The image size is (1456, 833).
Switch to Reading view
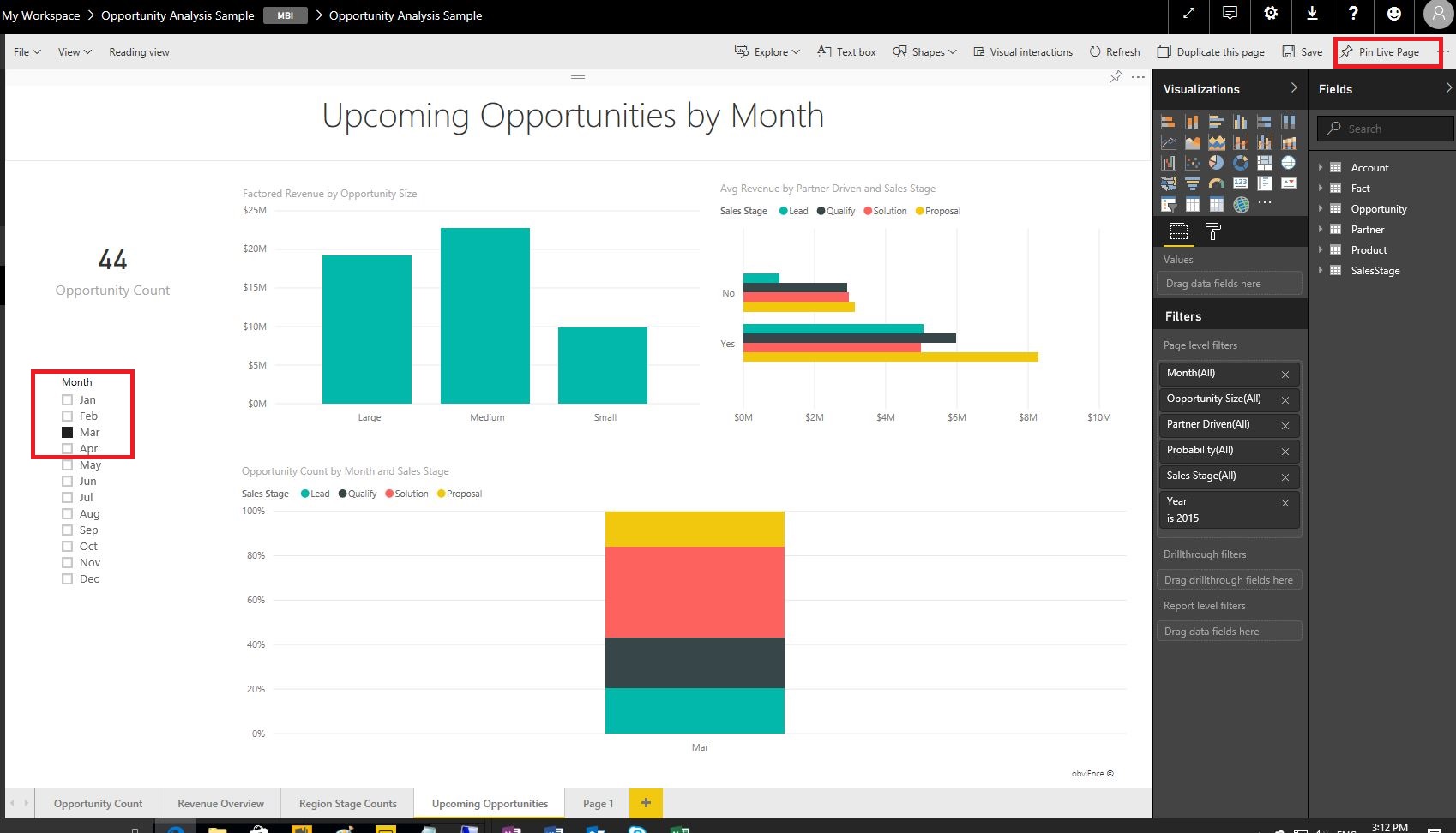(x=139, y=52)
